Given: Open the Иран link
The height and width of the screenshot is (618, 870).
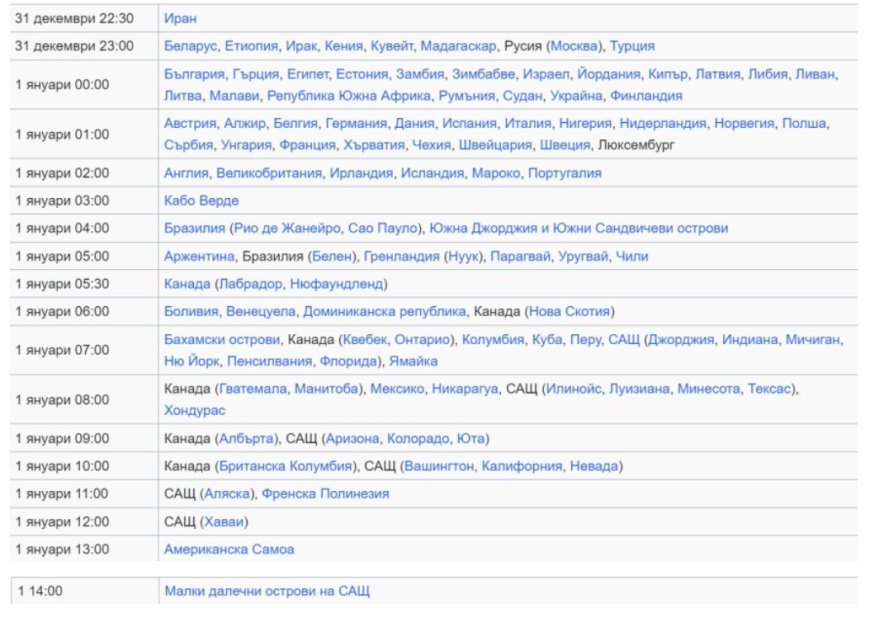Looking at the screenshot, I should coord(180,18).
